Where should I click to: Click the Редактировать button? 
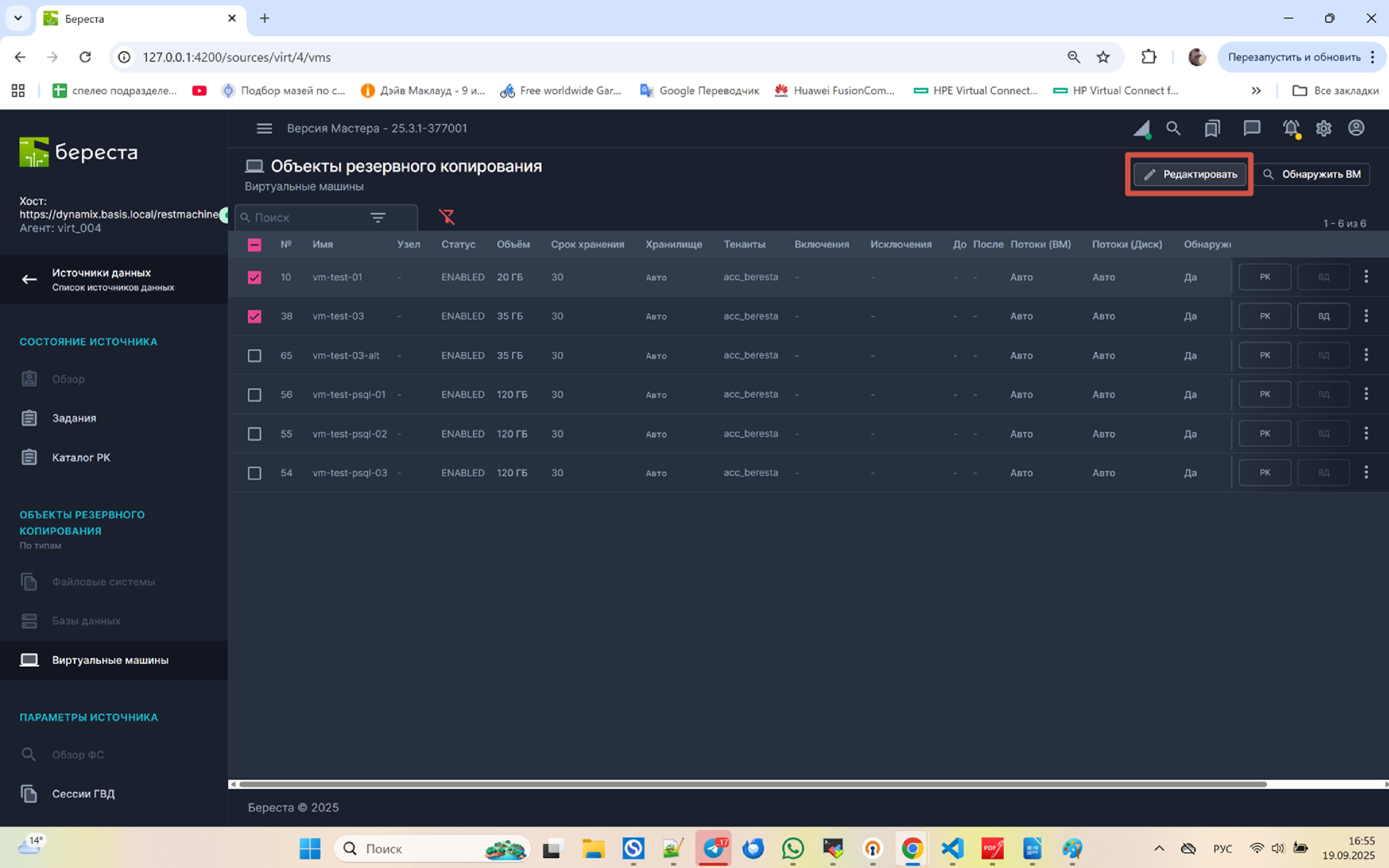click(x=1190, y=175)
